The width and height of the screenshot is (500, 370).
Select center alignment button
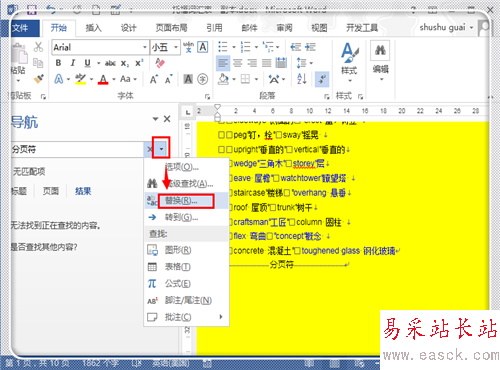tap(238, 63)
